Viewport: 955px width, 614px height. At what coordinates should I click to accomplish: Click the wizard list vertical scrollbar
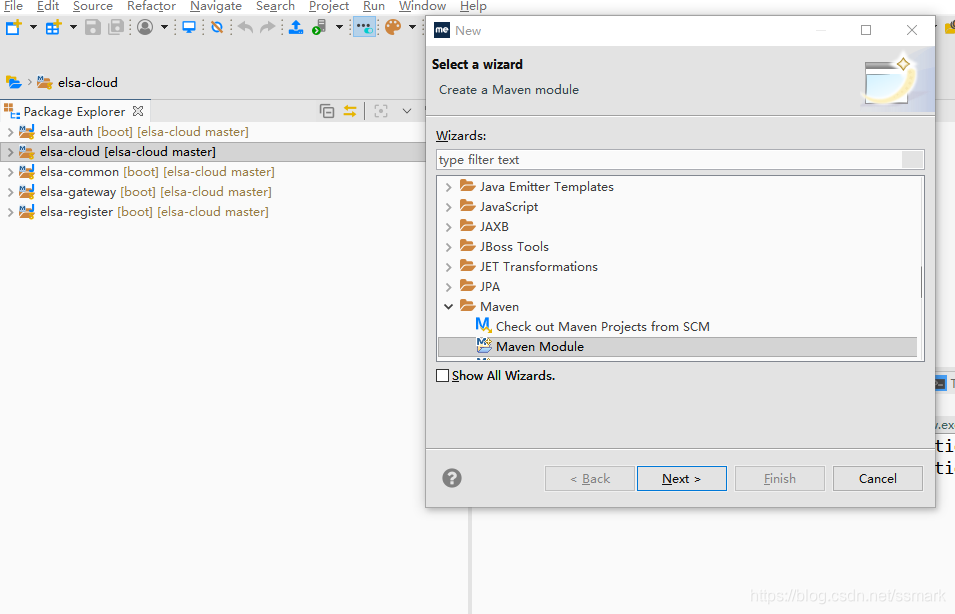coord(921,282)
